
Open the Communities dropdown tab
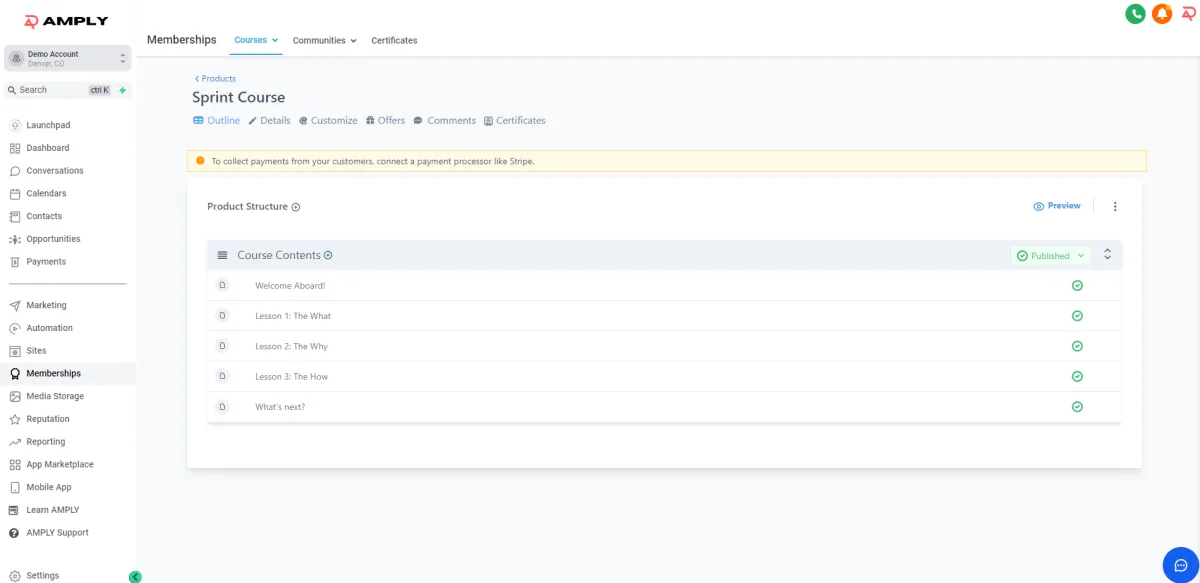click(325, 40)
